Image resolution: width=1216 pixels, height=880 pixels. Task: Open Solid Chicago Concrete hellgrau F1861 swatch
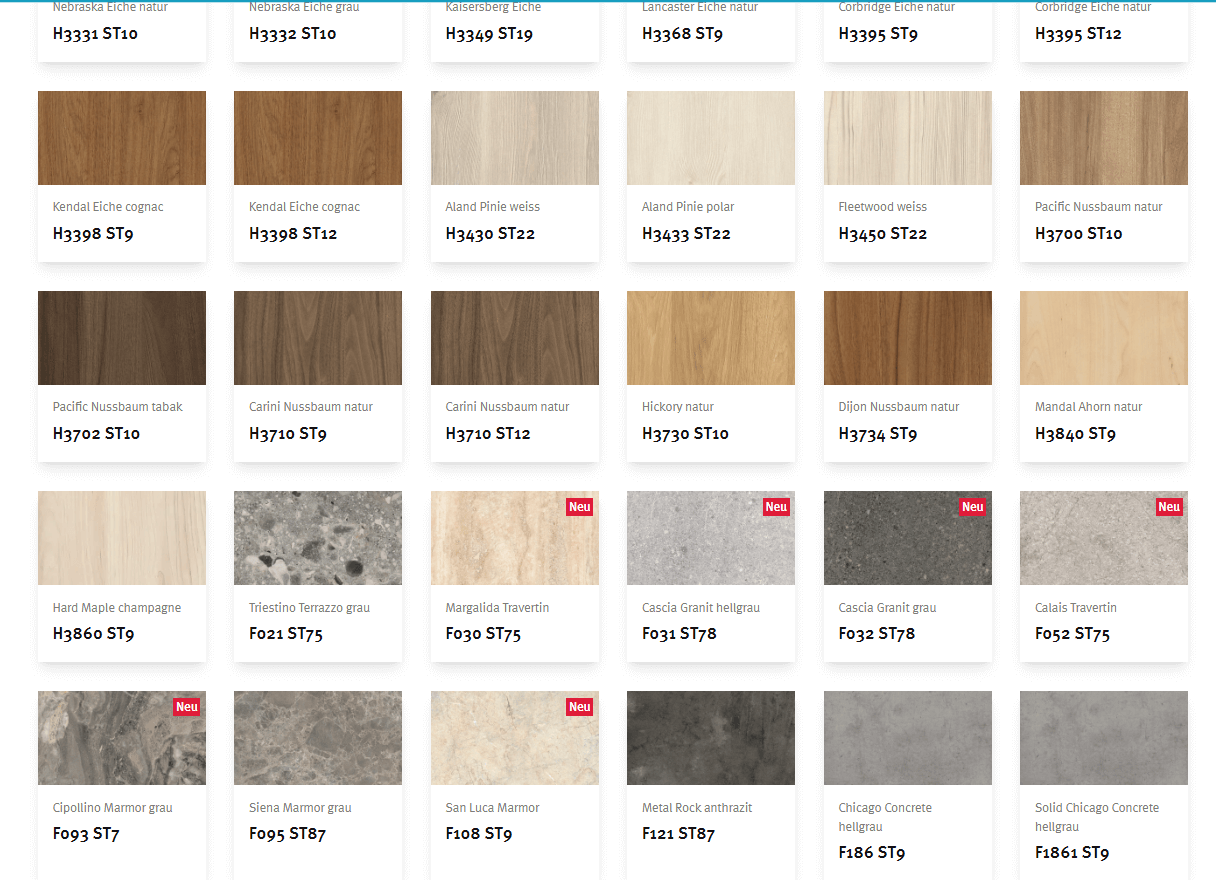click(1104, 738)
